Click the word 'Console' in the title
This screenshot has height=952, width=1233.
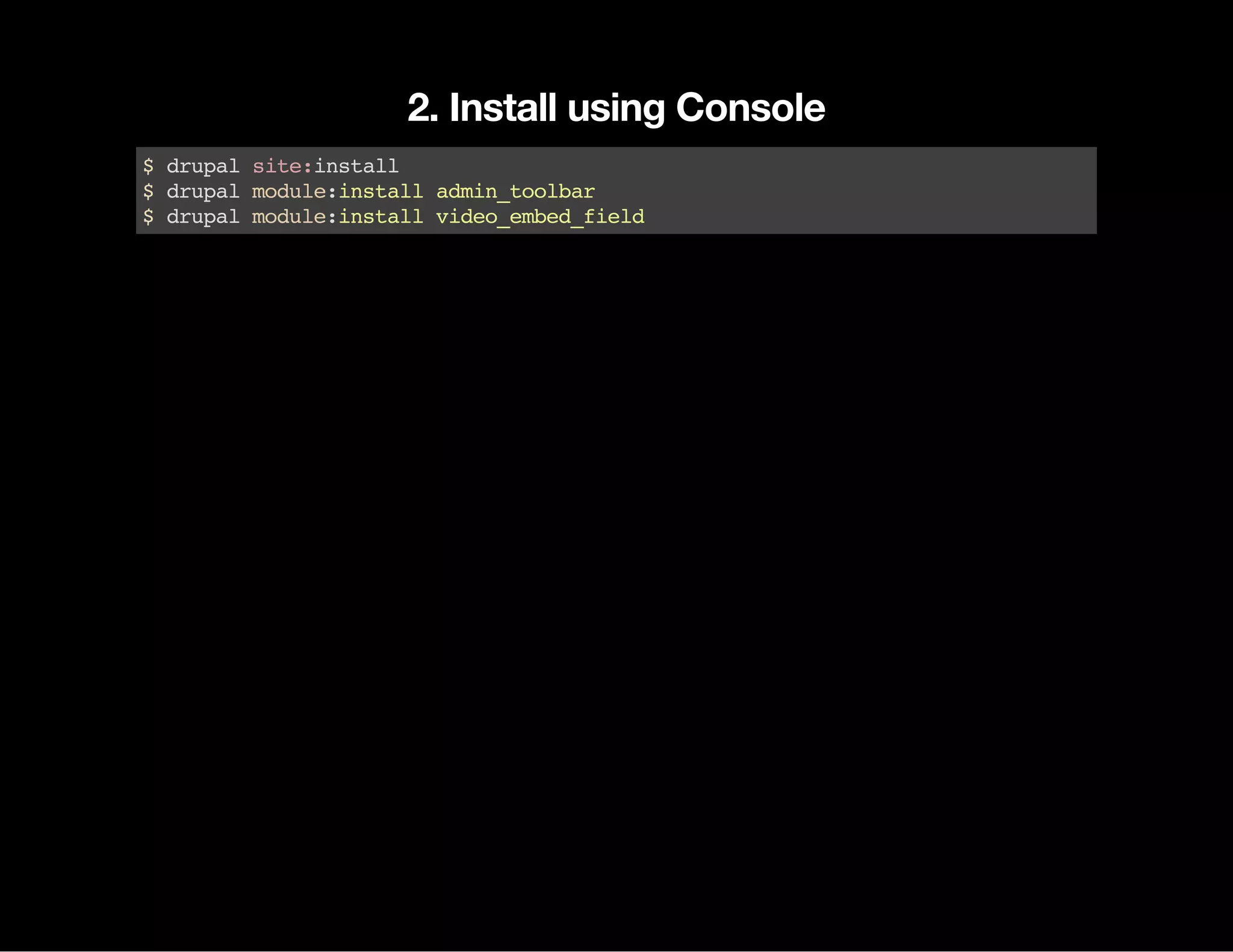[750, 108]
